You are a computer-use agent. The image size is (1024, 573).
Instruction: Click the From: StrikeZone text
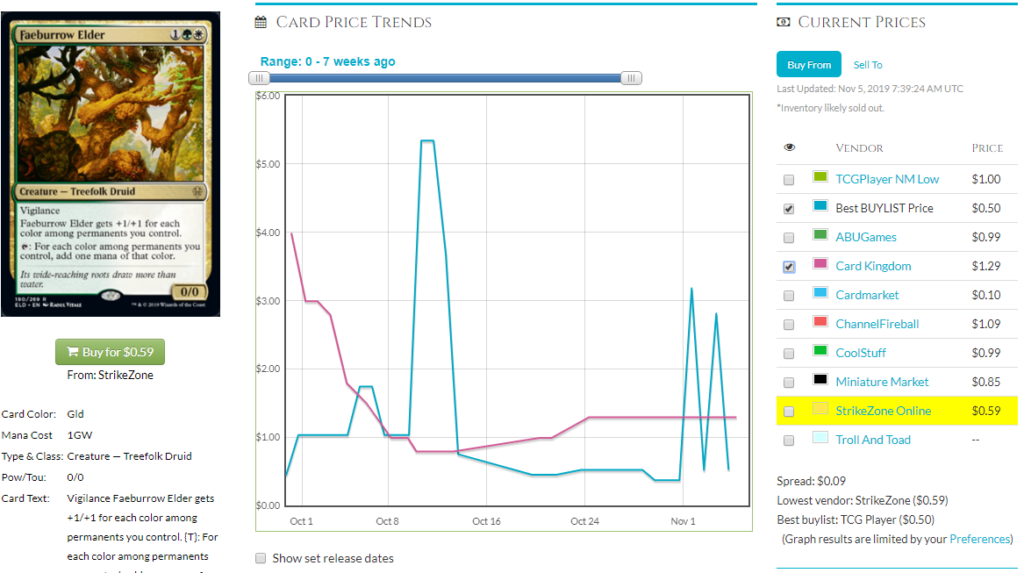tap(110, 375)
